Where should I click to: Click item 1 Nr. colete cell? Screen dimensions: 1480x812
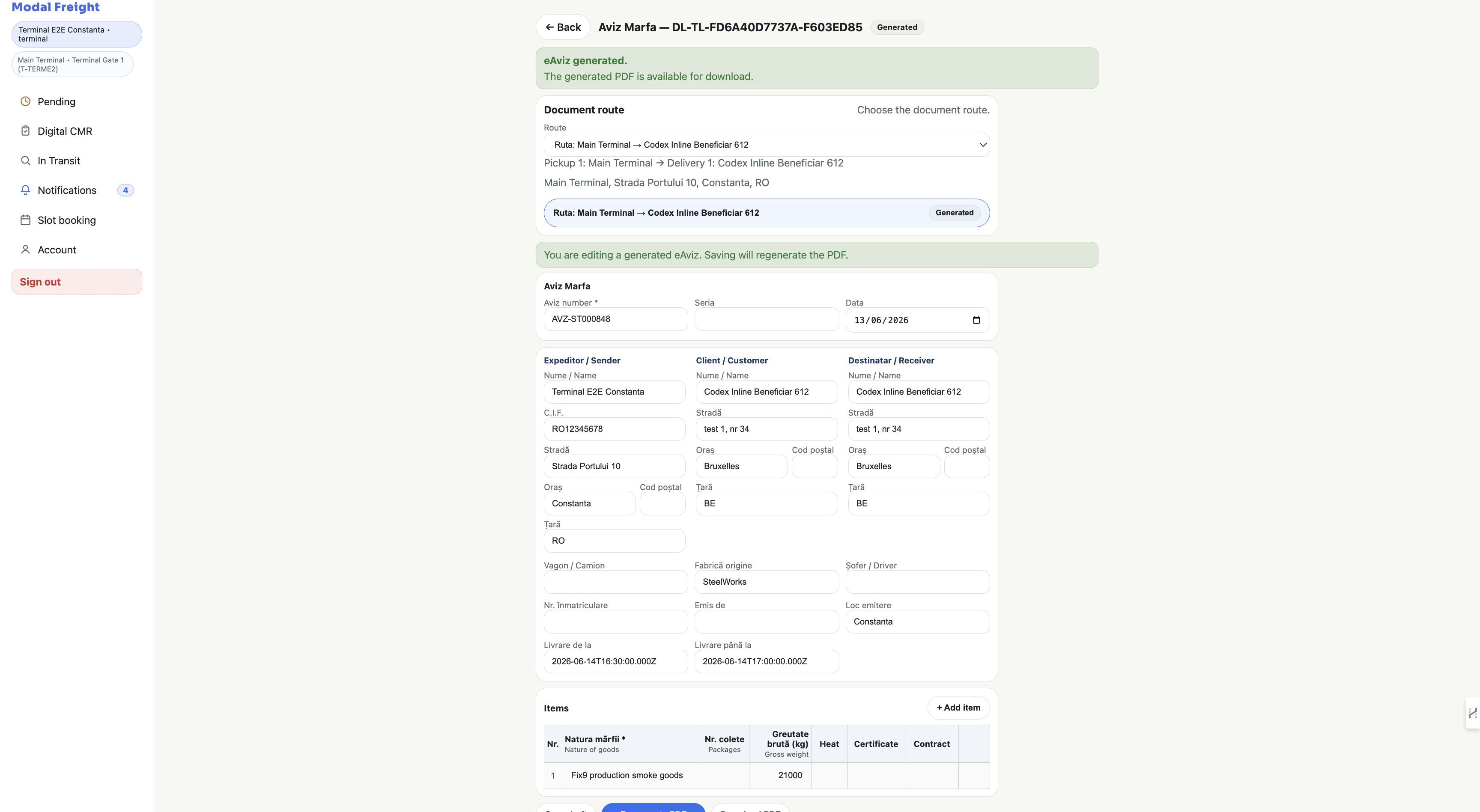coord(725,775)
